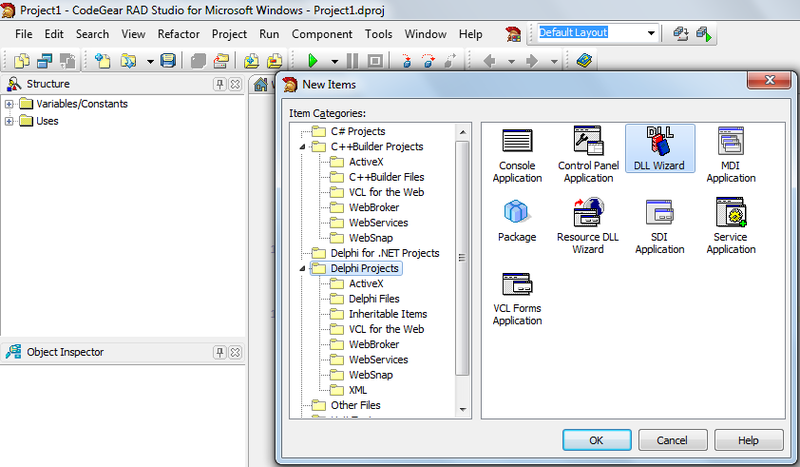Image resolution: width=800 pixels, height=467 pixels.
Task: Click the Save All floppy icon
Action: pos(168,61)
